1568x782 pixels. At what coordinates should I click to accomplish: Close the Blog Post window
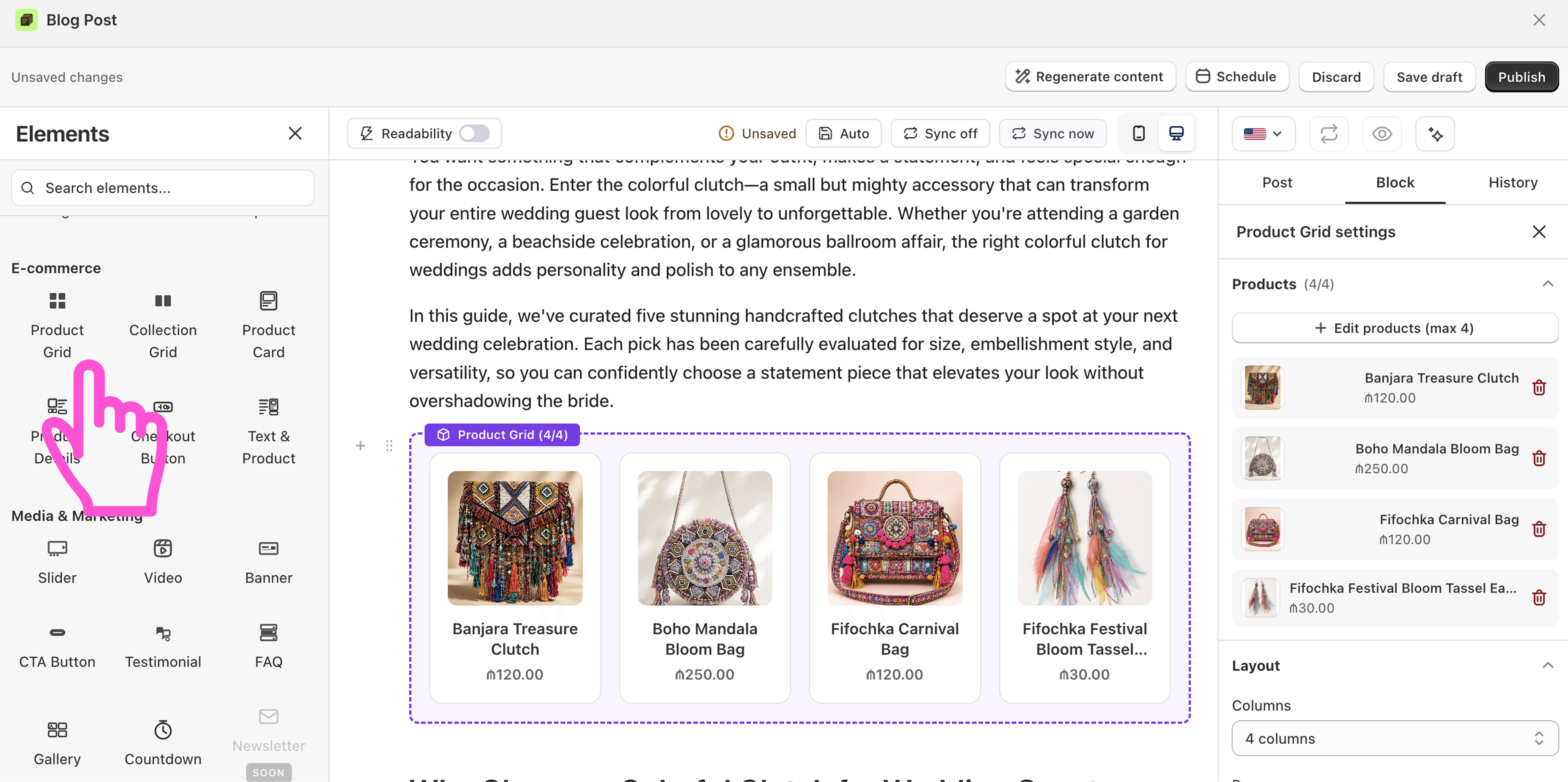point(1539,20)
